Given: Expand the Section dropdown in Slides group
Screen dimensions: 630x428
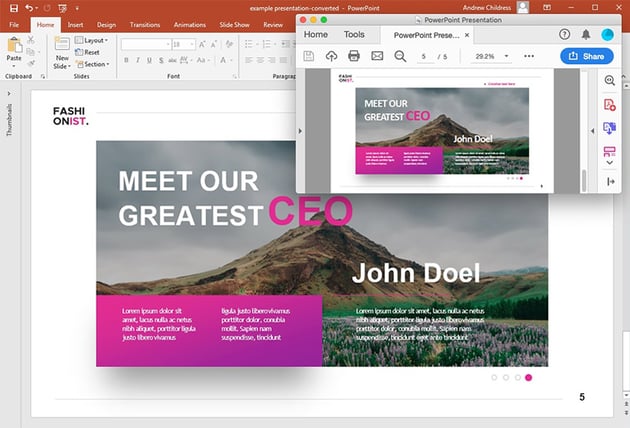Looking at the screenshot, I should click(x=95, y=64).
